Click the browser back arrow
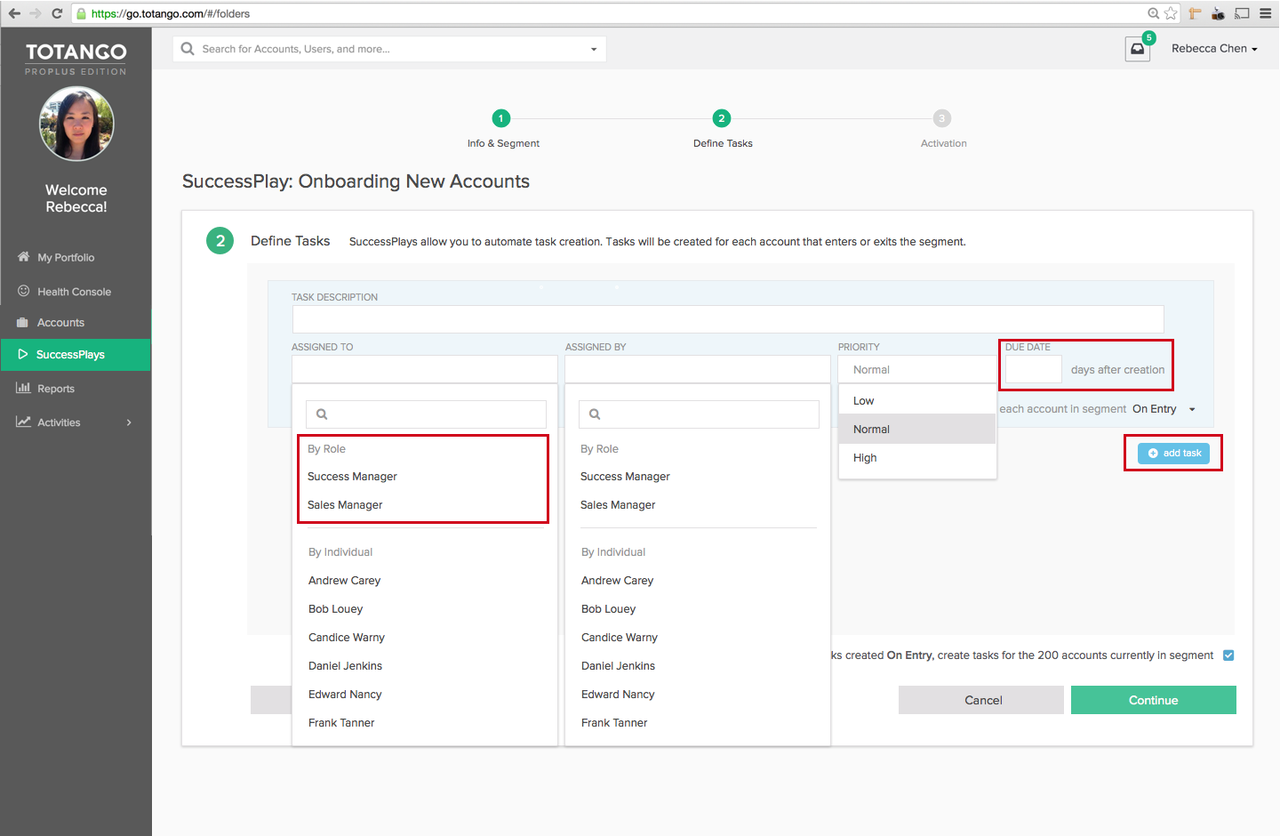The image size is (1280, 836). click(14, 14)
